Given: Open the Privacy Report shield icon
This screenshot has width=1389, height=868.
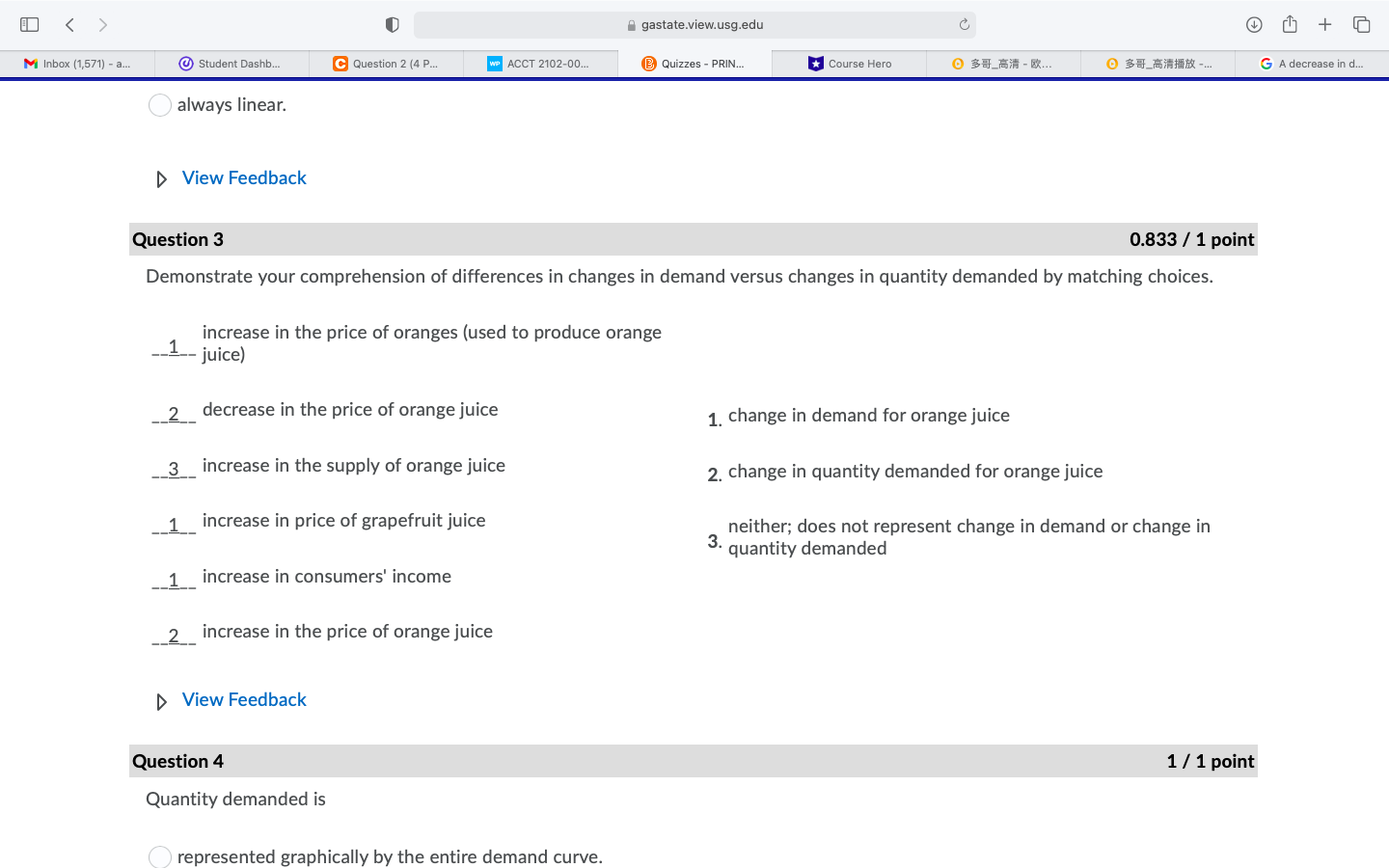Looking at the screenshot, I should 392,24.
